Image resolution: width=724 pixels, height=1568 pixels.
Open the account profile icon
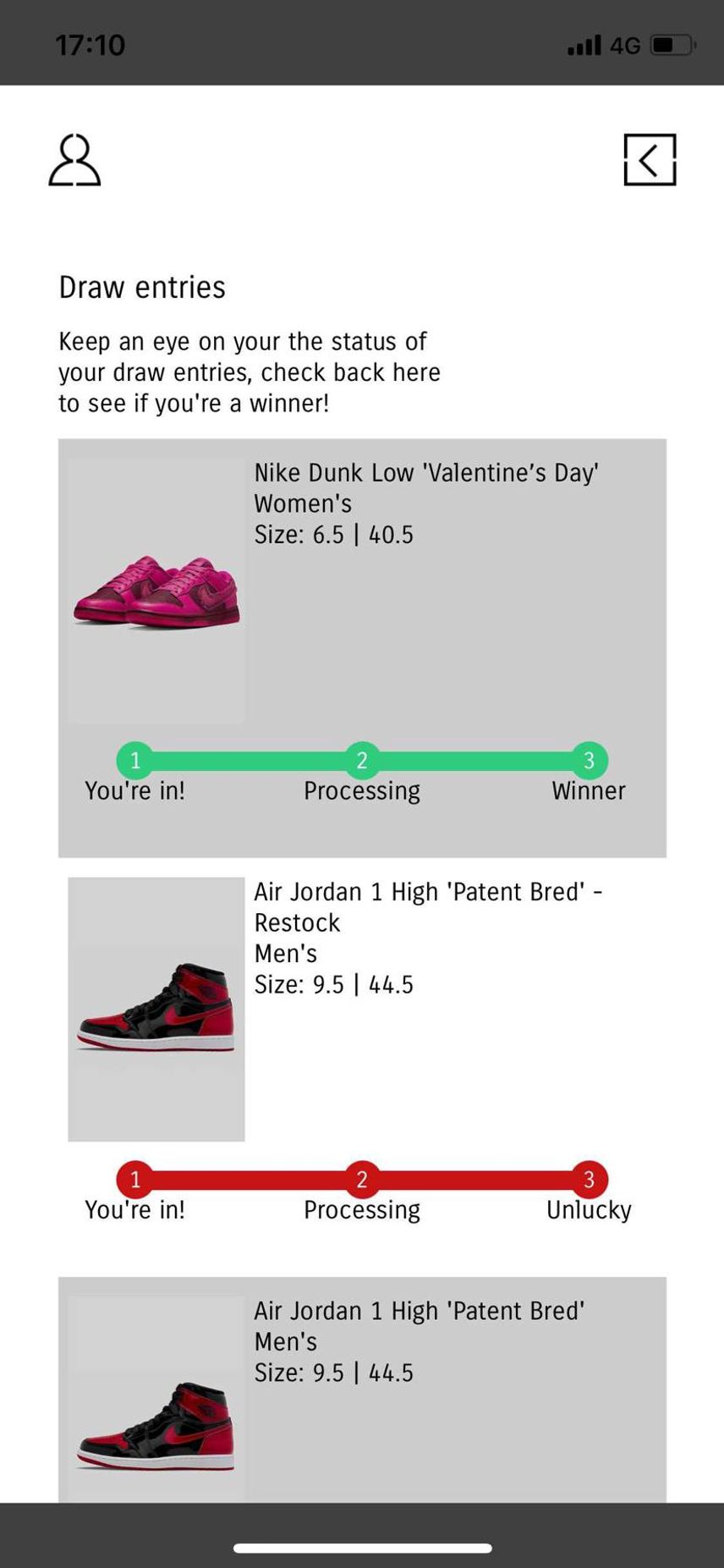coord(74,159)
